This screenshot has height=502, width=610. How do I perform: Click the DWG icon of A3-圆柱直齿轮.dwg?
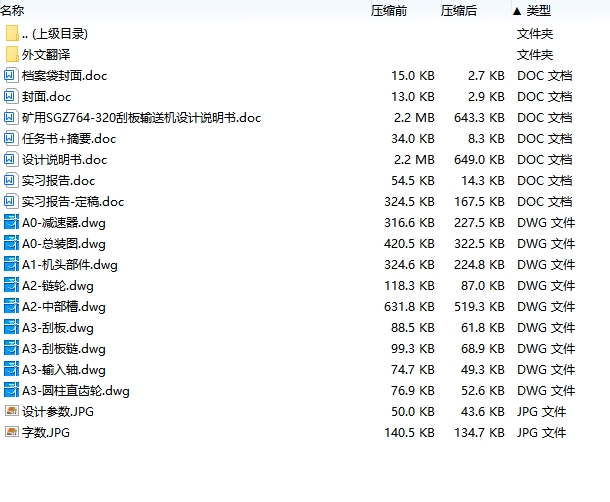coord(11,390)
